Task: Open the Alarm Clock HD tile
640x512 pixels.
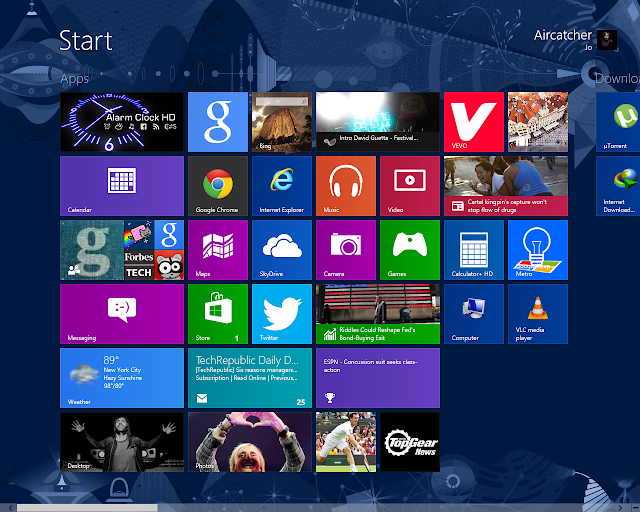Action: 122,122
